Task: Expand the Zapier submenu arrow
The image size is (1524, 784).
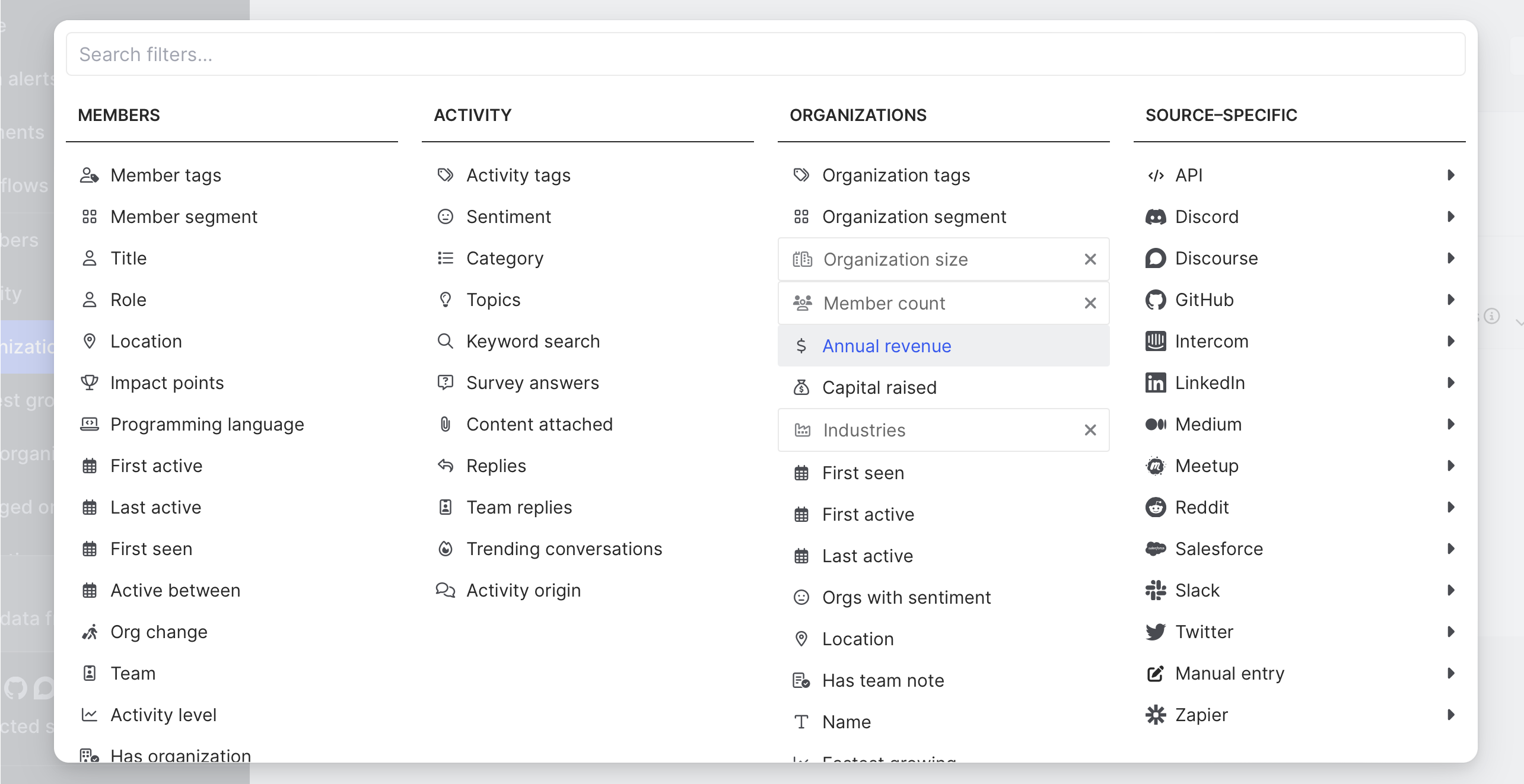Action: pos(1450,715)
